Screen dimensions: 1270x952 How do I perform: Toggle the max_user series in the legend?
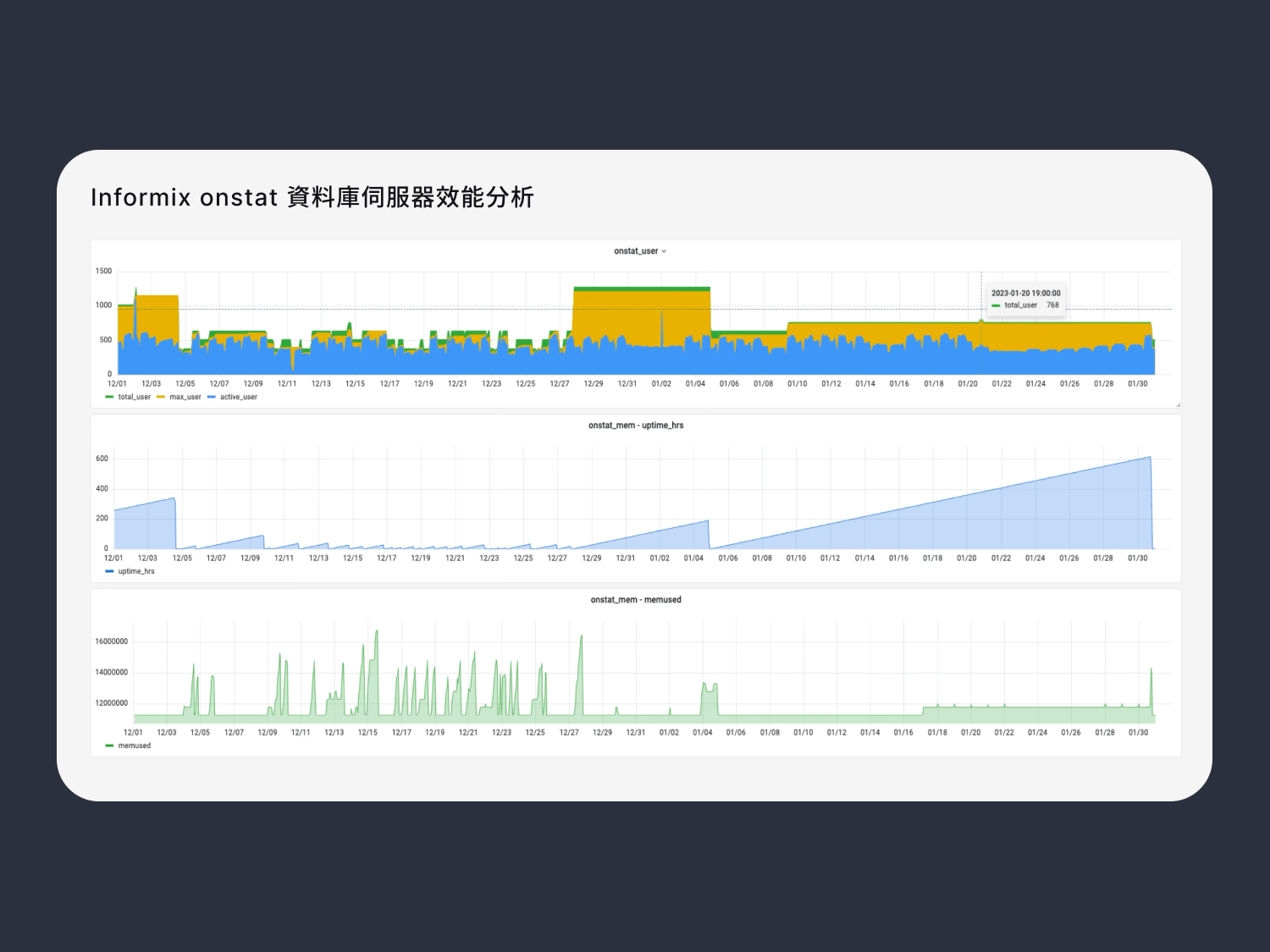pyautogui.click(x=185, y=397)
